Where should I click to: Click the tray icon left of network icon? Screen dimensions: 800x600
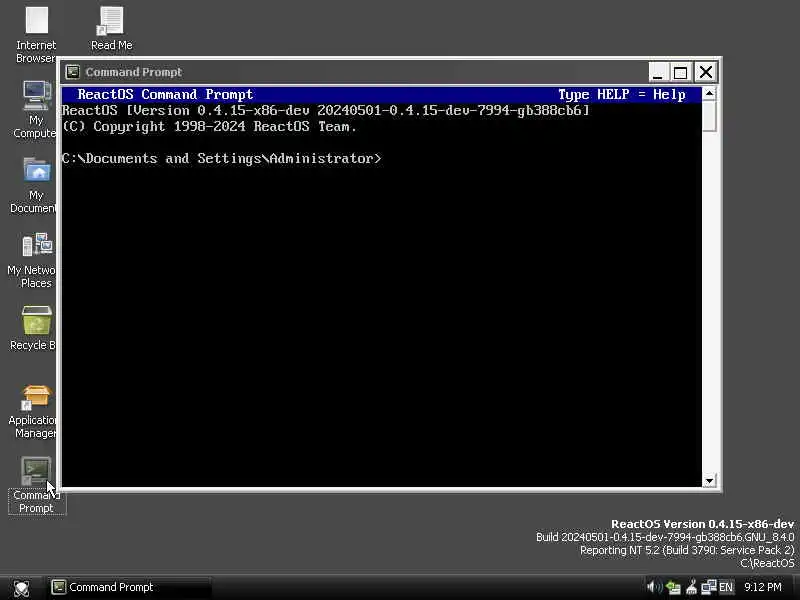pos(692,587)
